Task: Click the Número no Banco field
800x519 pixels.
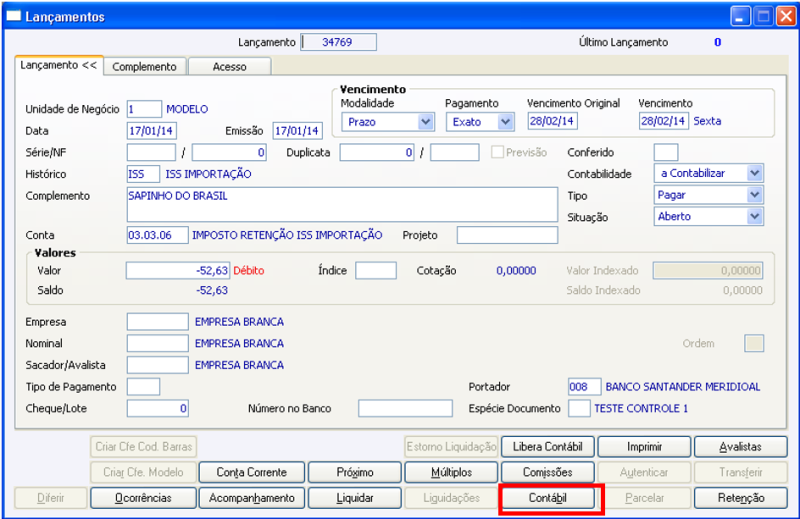Action: (x=406, y=408)
